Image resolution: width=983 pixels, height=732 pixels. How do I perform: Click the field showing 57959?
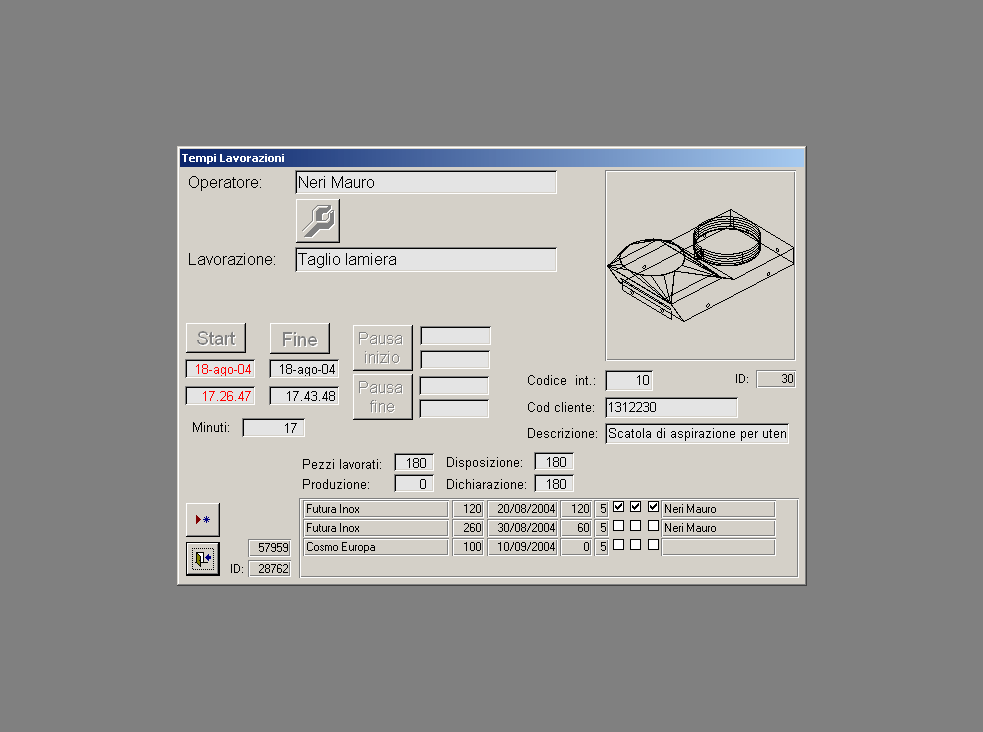click(x=270, y=548)
